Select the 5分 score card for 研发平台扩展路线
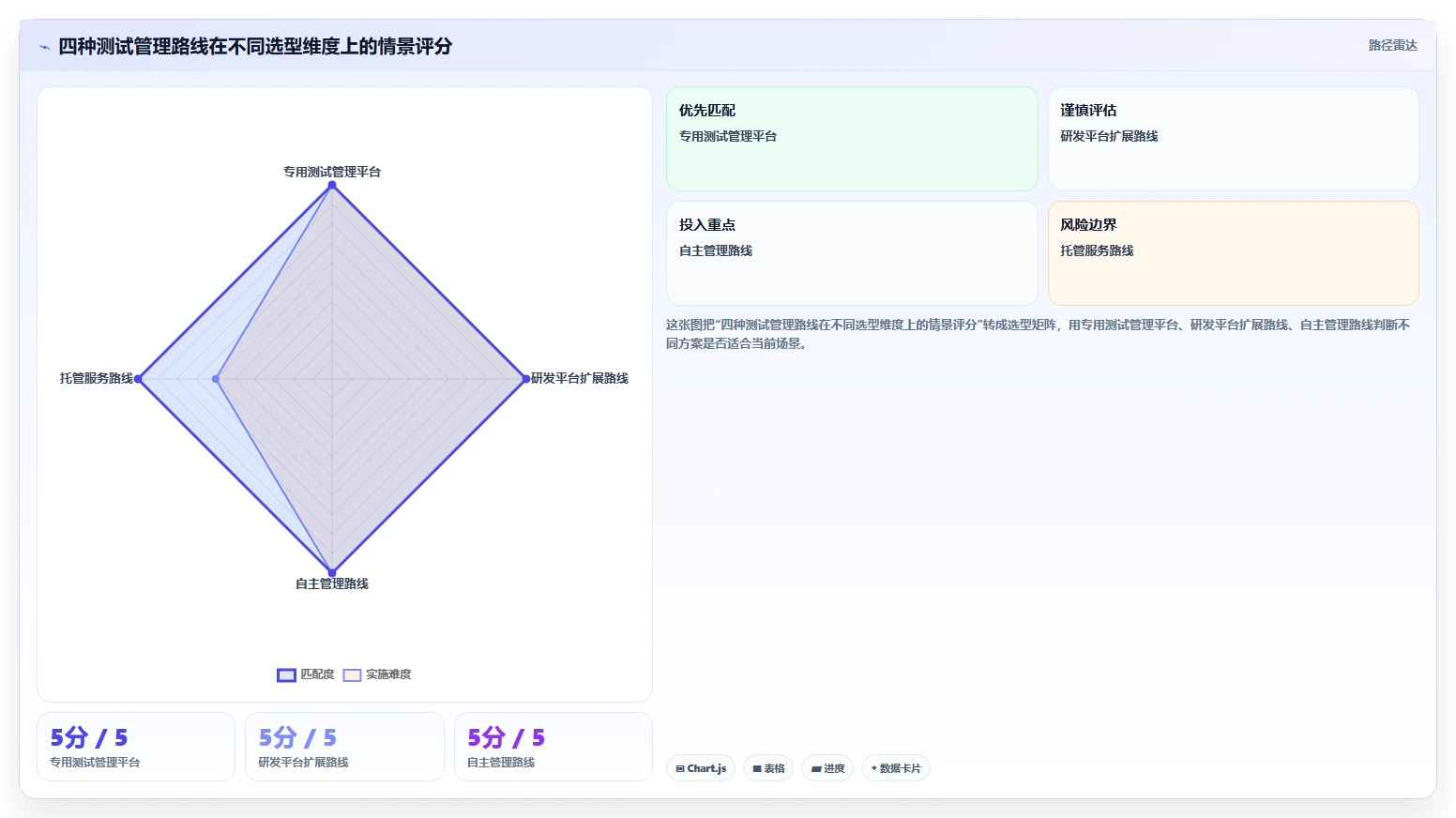 tap(344, 747)
